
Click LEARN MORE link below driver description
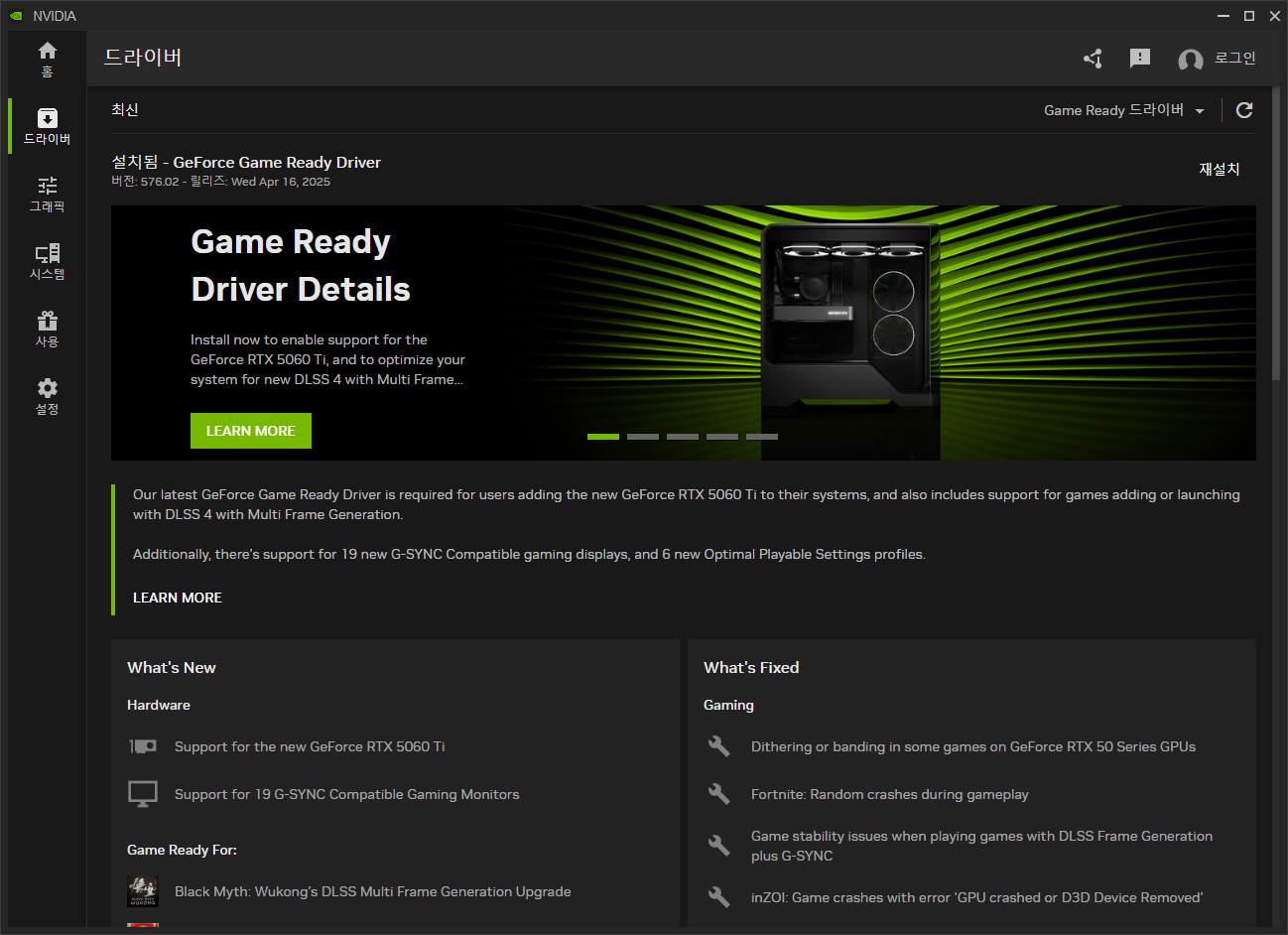tap(178, 598)
